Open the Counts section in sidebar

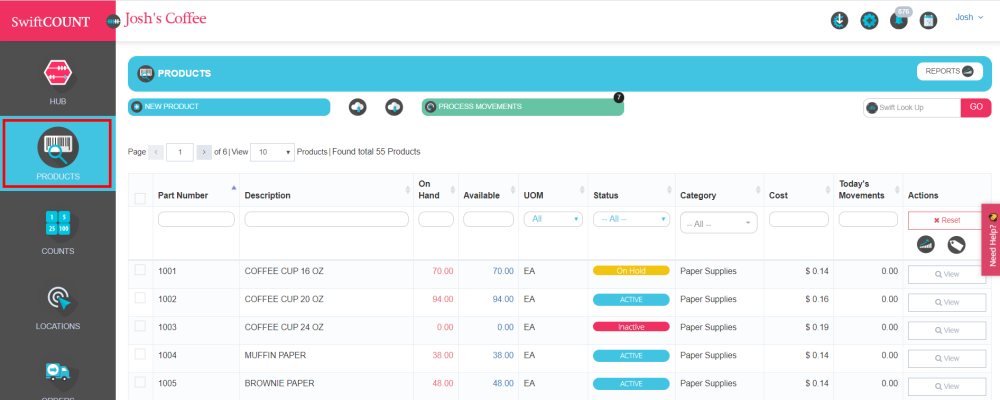pyautogui.click(x=57, y=230)
